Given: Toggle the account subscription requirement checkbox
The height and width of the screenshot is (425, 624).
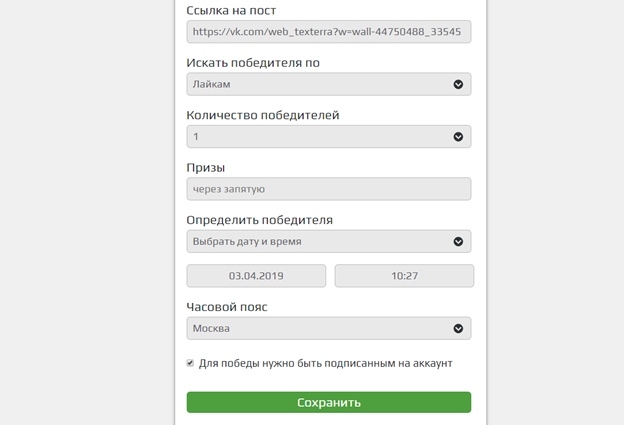Looking at the screenshot, I should (x=190, y=363).
